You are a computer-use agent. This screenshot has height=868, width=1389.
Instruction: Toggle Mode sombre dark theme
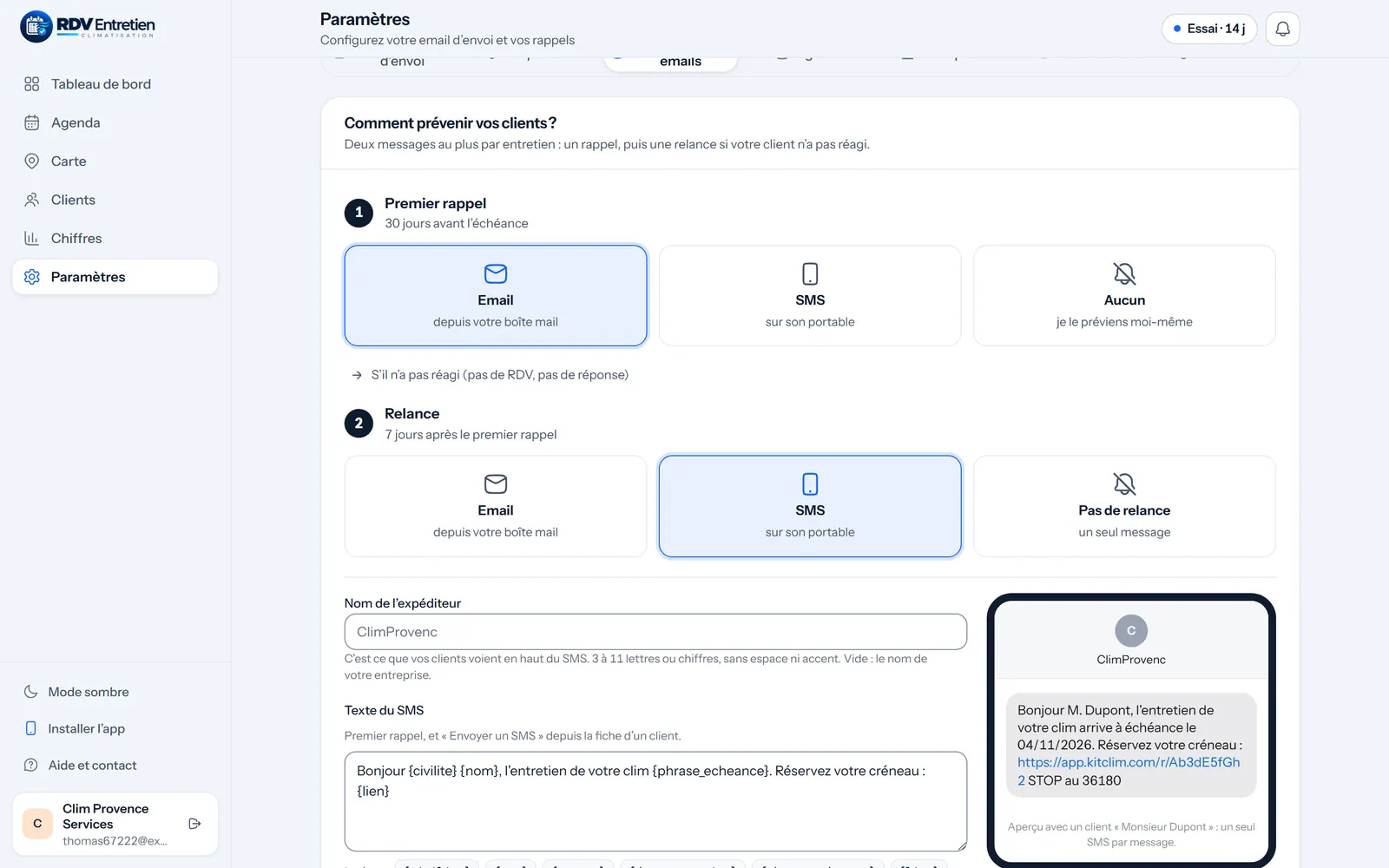click(x=115, y=692)
